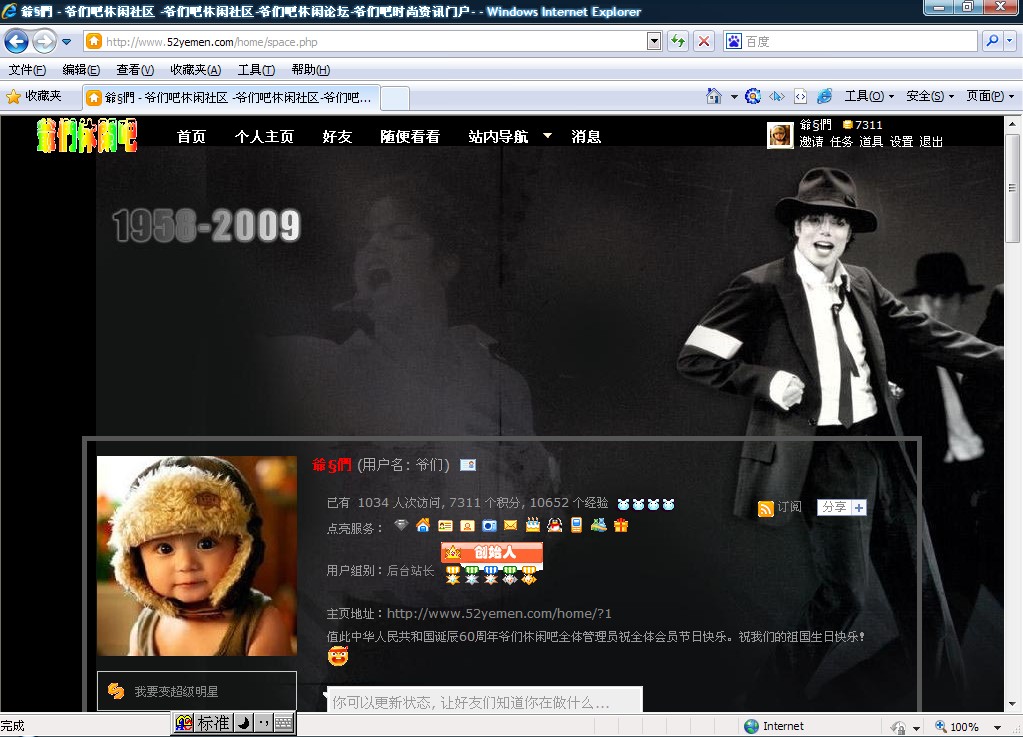Click the camera photo service icon
This screenshot has height=737, width=1023.
(489, 526)
